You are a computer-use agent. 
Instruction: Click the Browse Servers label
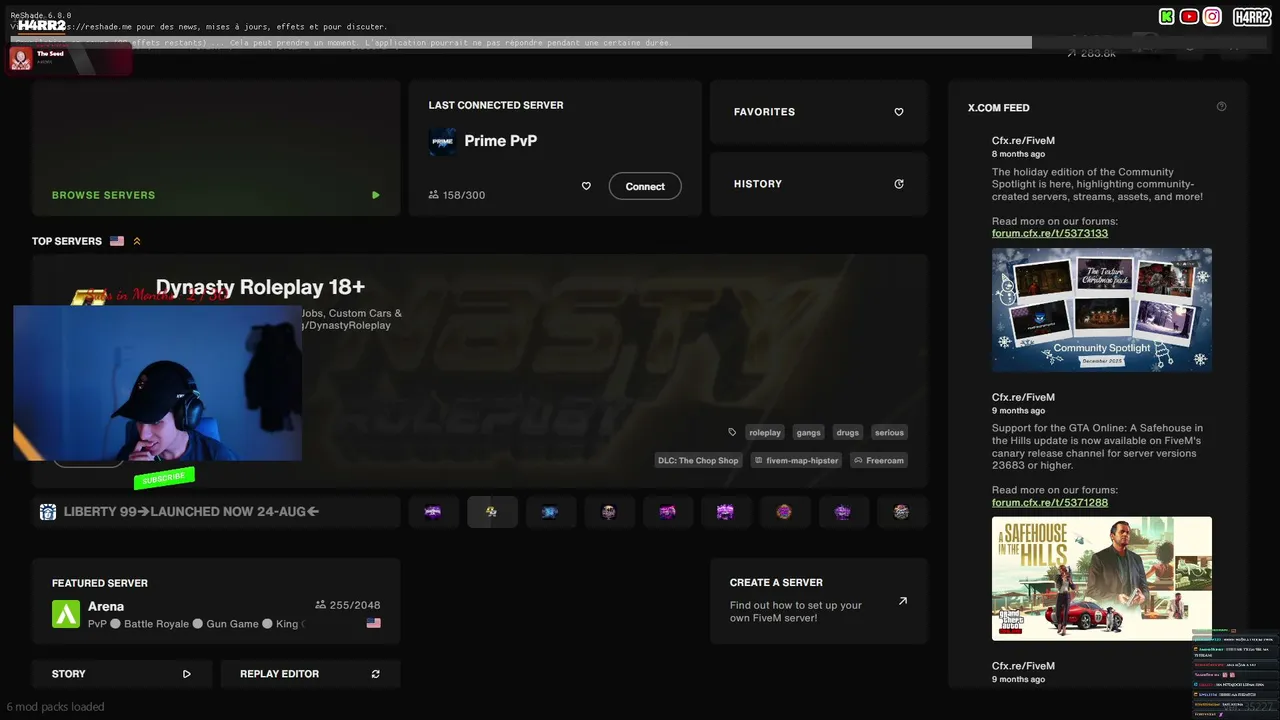coord(103,195)
